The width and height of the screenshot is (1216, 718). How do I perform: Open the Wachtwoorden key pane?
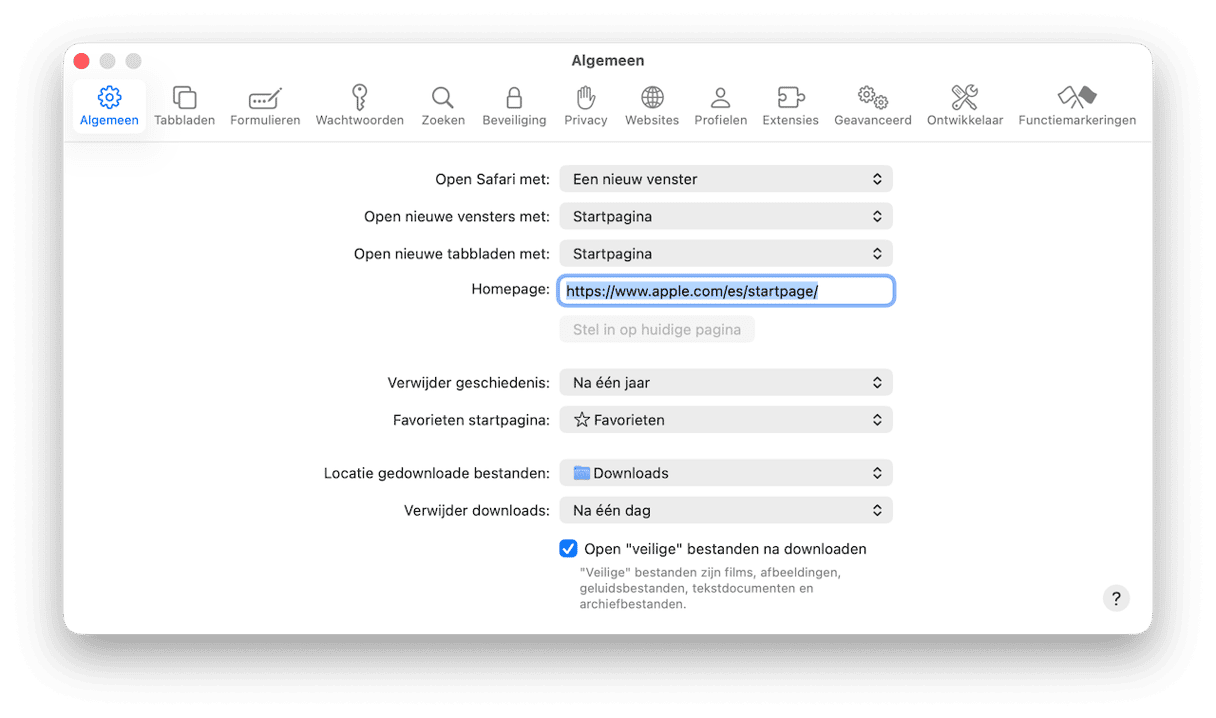(x=360, y=106)
